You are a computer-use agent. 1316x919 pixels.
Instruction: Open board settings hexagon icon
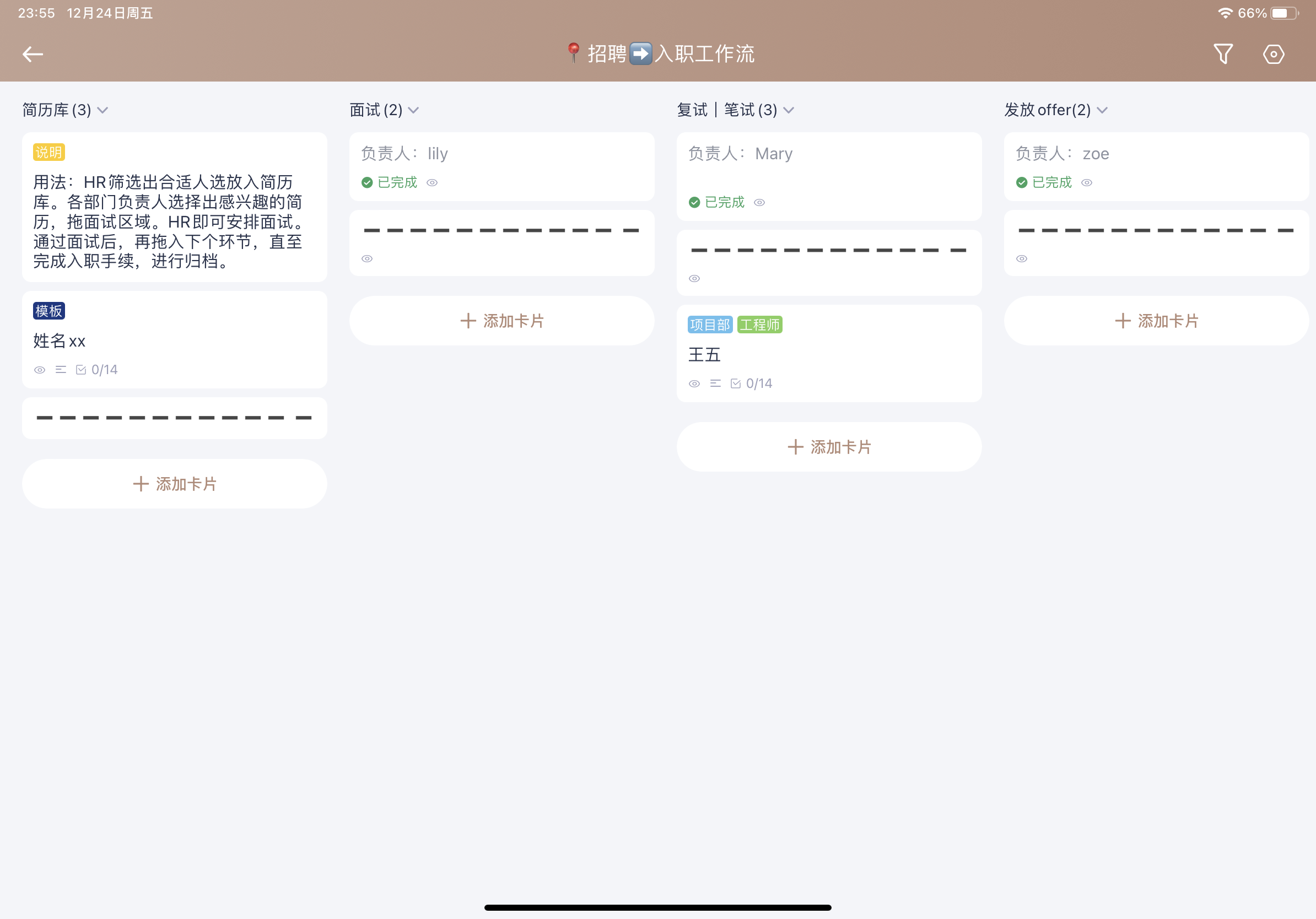pos(1273,54)
